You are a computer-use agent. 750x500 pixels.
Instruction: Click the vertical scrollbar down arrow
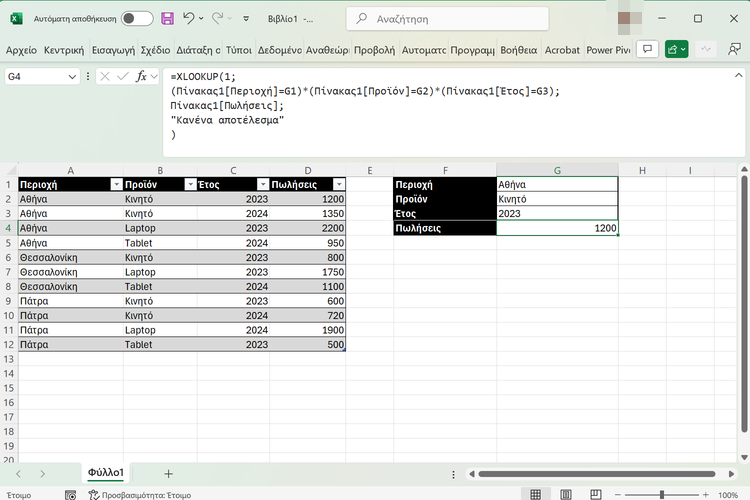pos(744,457)
